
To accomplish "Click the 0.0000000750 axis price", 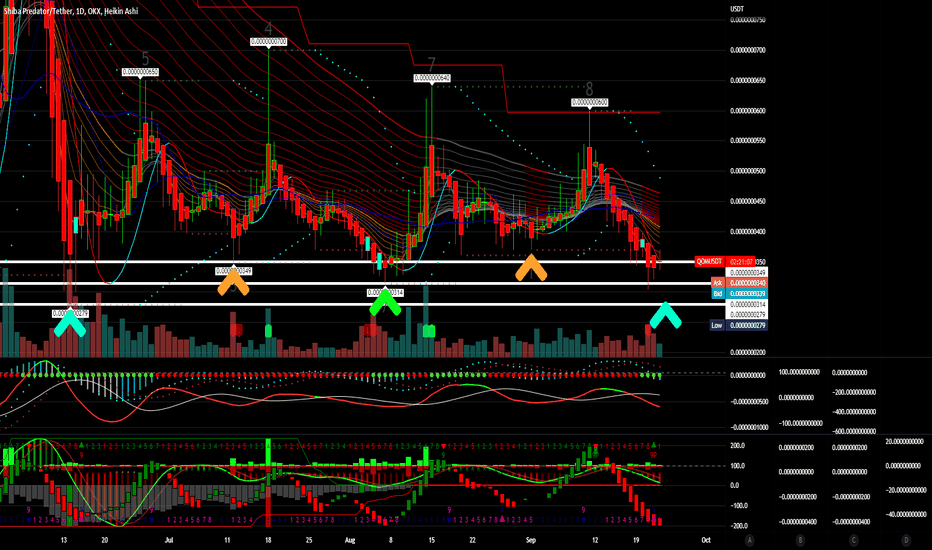I will pos(748,20).
